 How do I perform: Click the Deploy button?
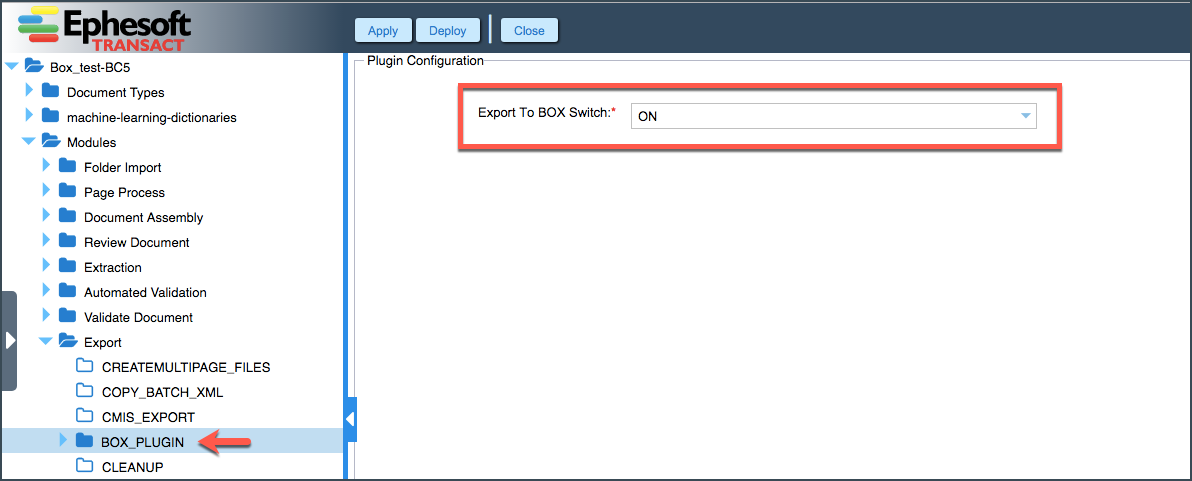coord(448,30)
